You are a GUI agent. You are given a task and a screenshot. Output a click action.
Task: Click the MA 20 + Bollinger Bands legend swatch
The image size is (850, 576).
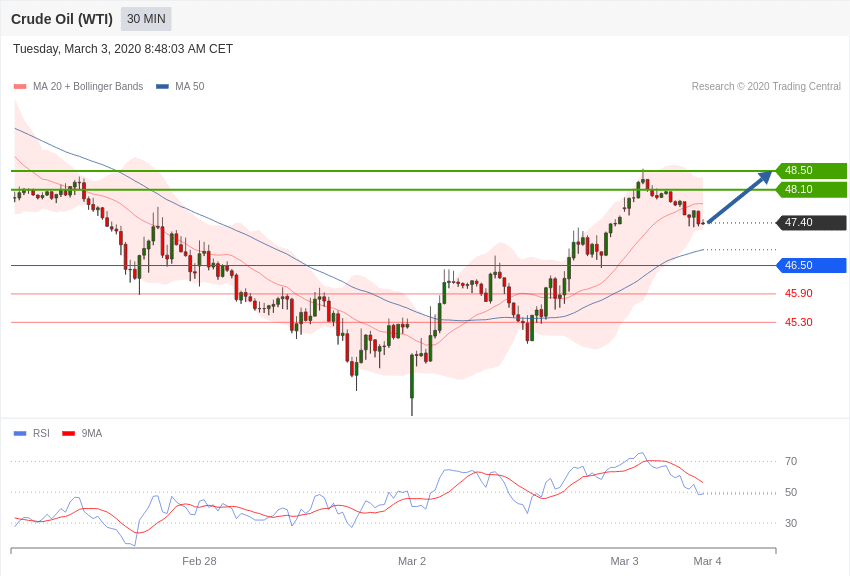20,86
